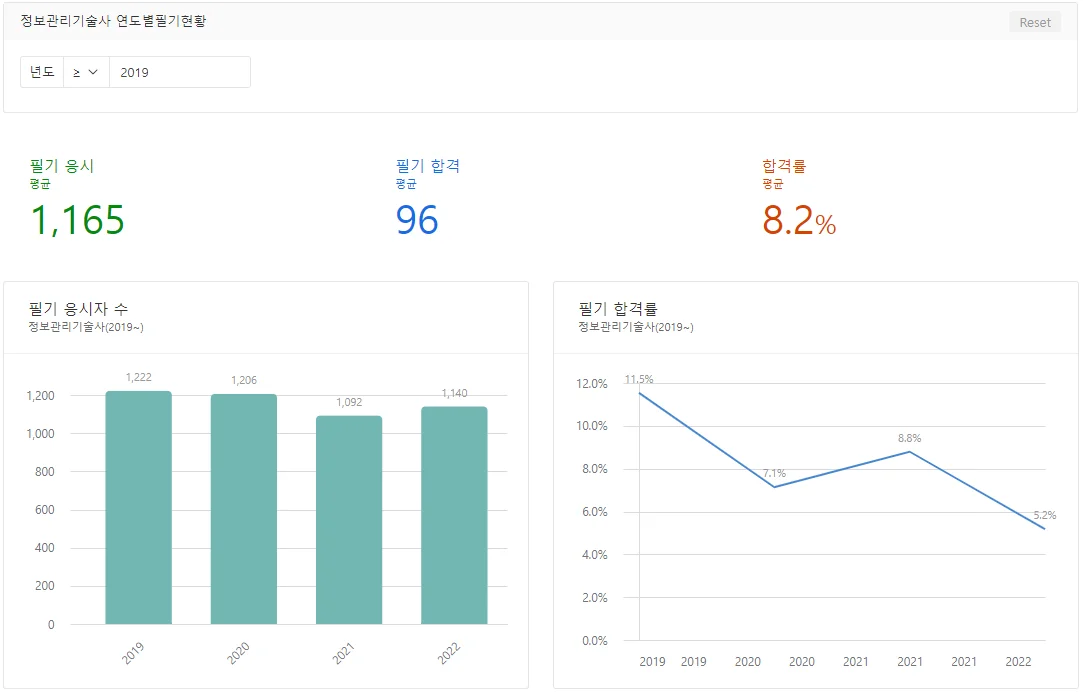The height and width of the screenshot is (692, 1083).
Task: Select the 7.1% data point for 2020
Action: point(772,486)
